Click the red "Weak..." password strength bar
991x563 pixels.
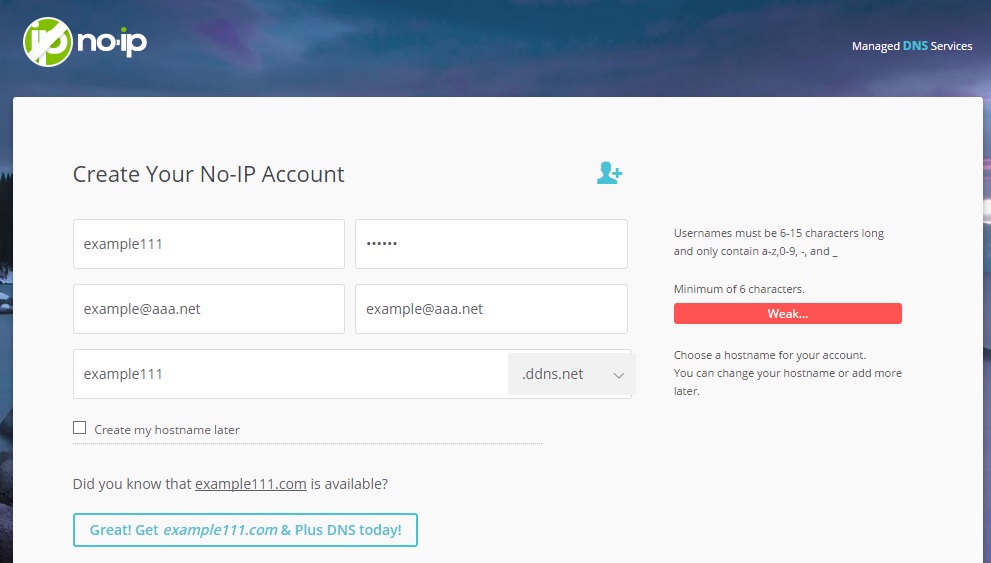[x=787, y=314]
